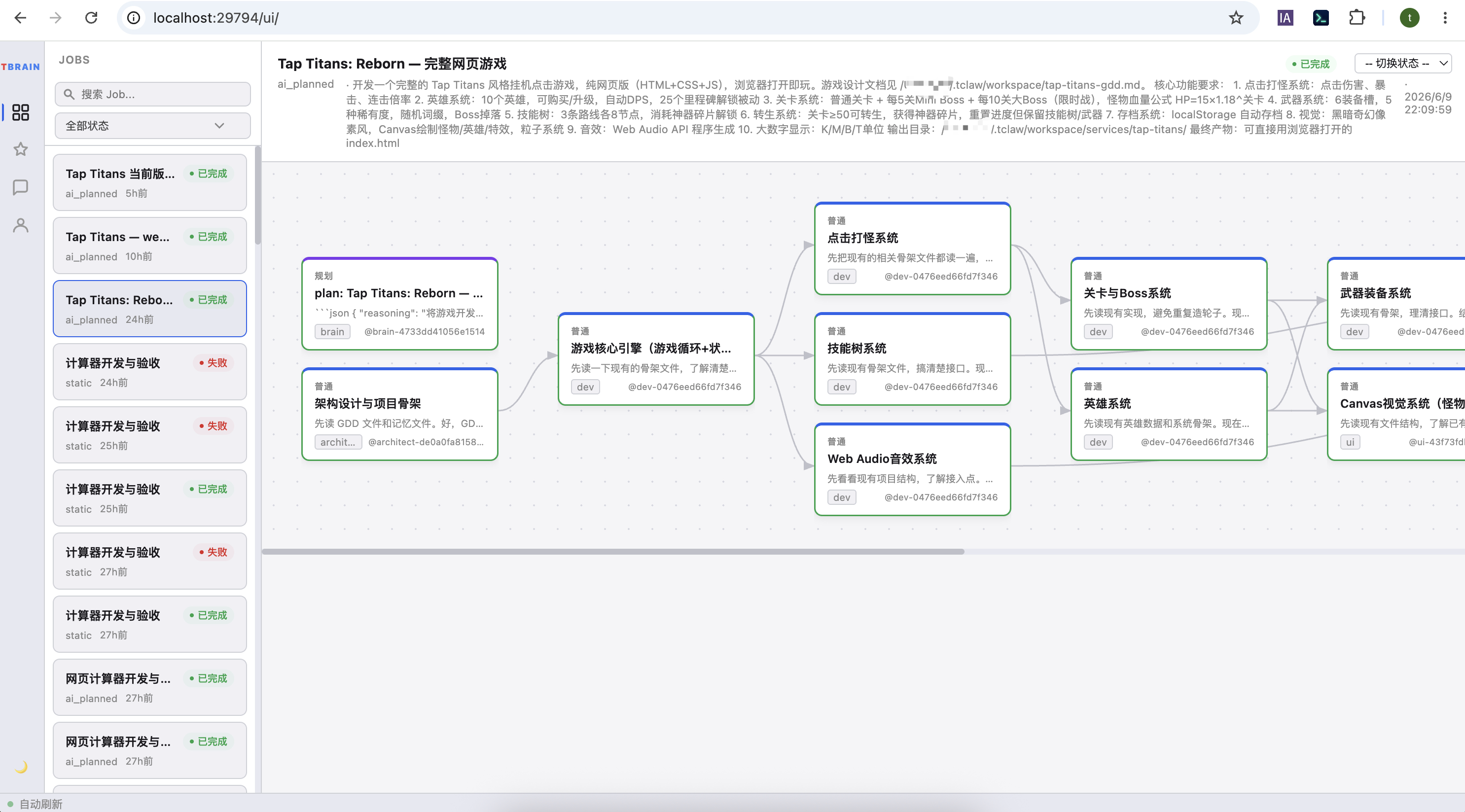Screen dimensions: 1465x812
Task: Open the 武器装备系统 task node
Action: (1397, 304)
